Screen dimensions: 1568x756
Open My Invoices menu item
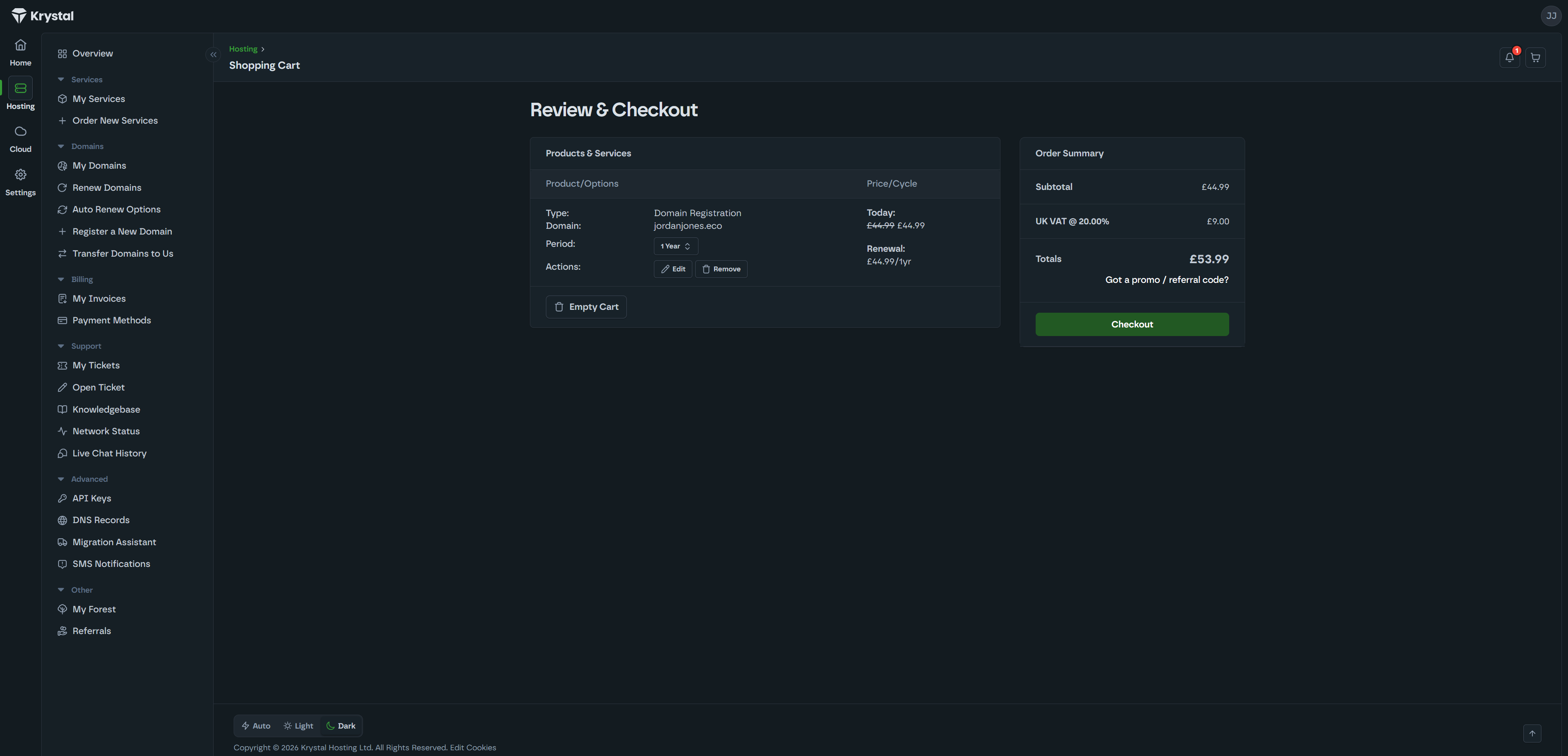click(99, 298)
